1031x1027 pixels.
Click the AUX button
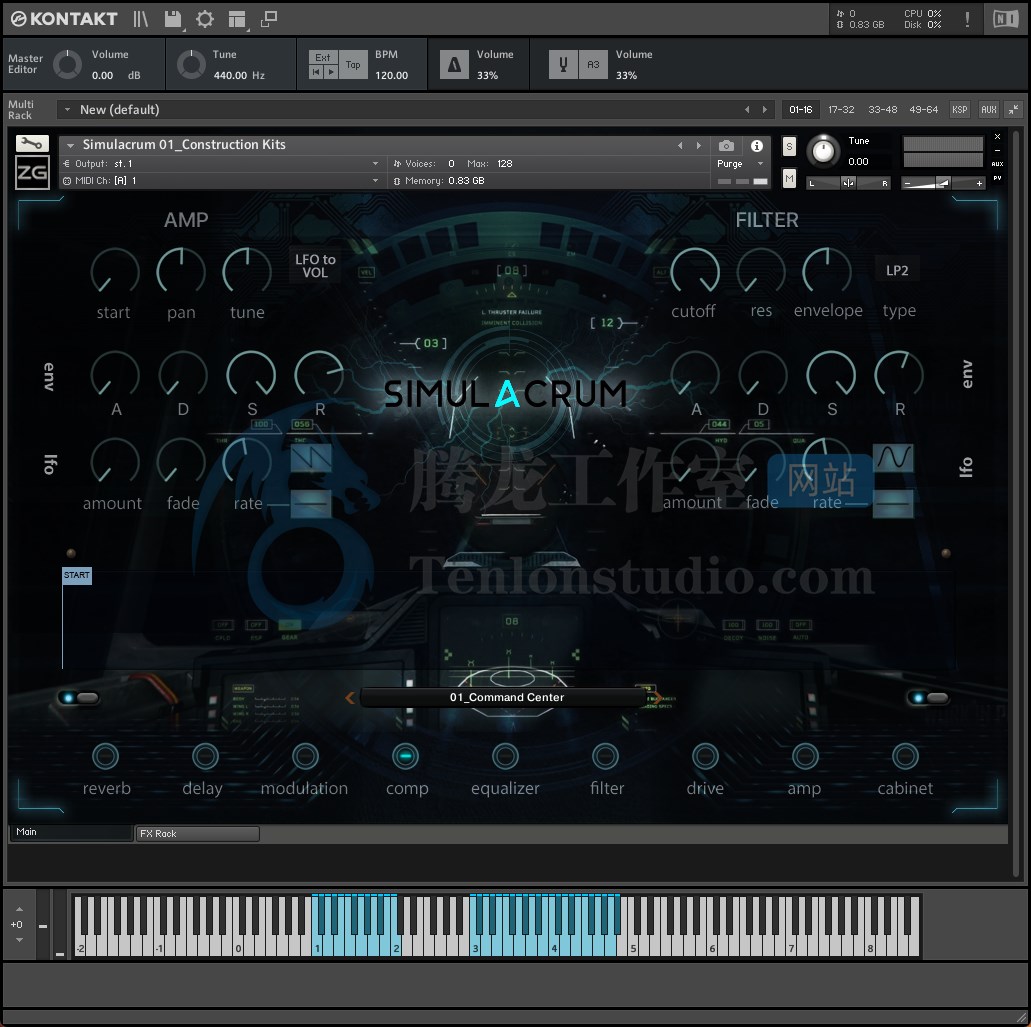pos(988,110)
